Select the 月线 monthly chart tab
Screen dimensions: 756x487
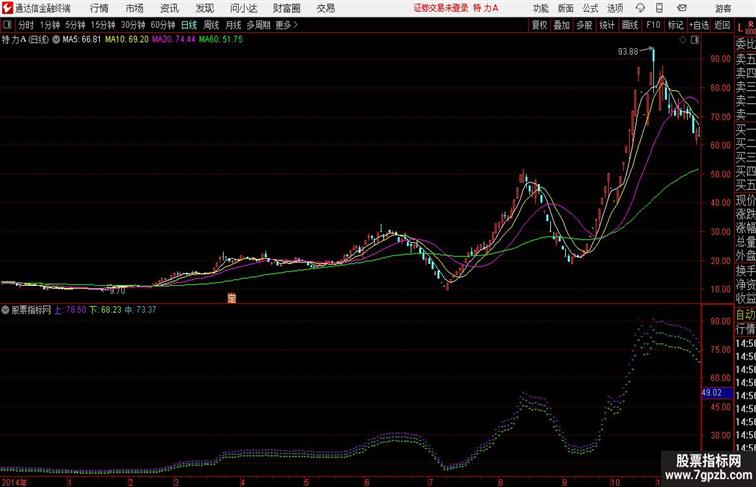click(x=233, y=25)
